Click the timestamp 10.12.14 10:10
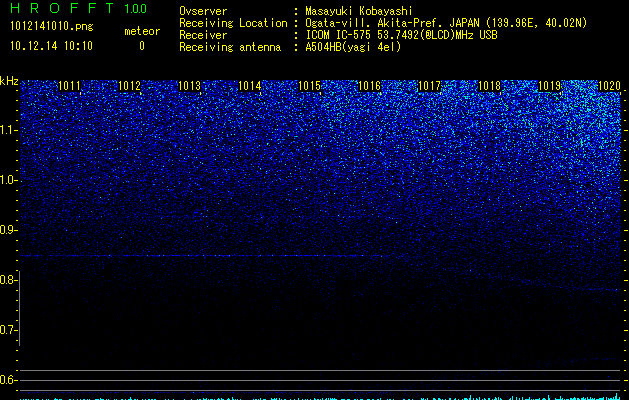 coord(51,46)
